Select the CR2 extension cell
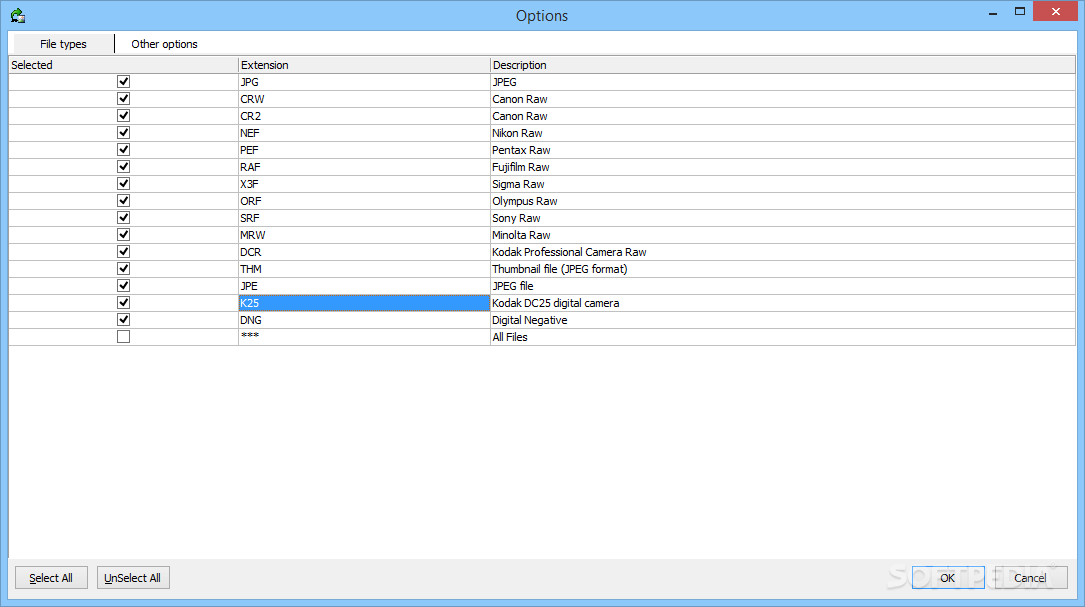Image resolution: width=1085 pixels, height=607 pixels. [364, 116]
